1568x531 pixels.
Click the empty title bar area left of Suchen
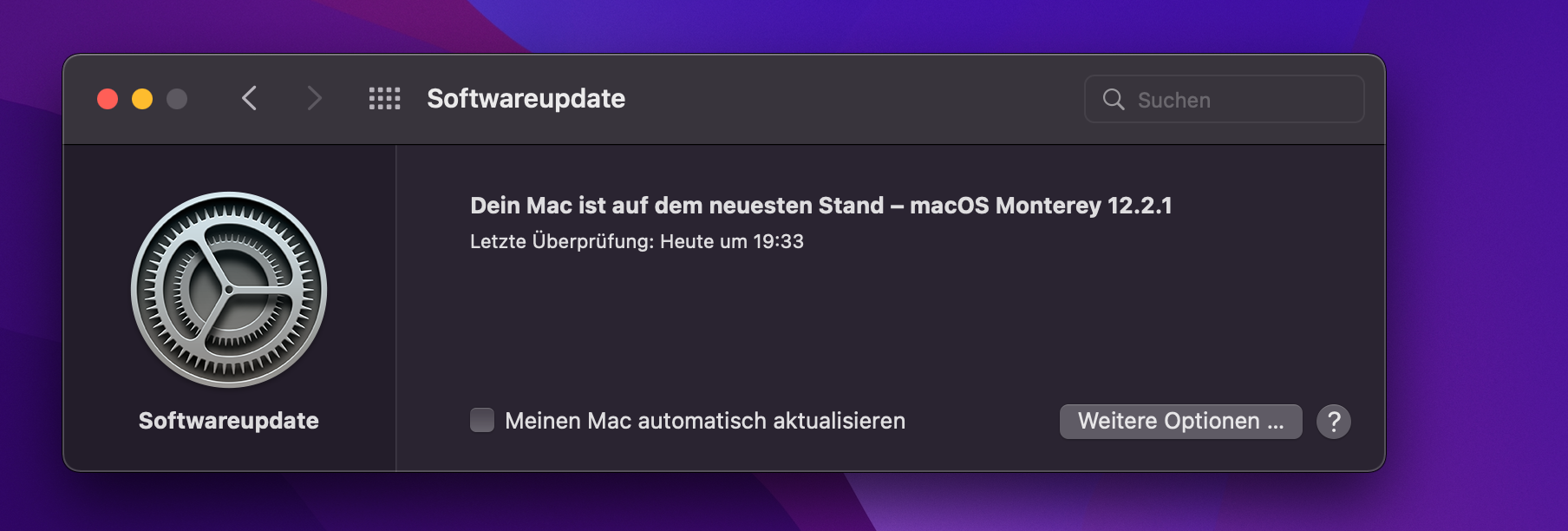tap(850, 99)
